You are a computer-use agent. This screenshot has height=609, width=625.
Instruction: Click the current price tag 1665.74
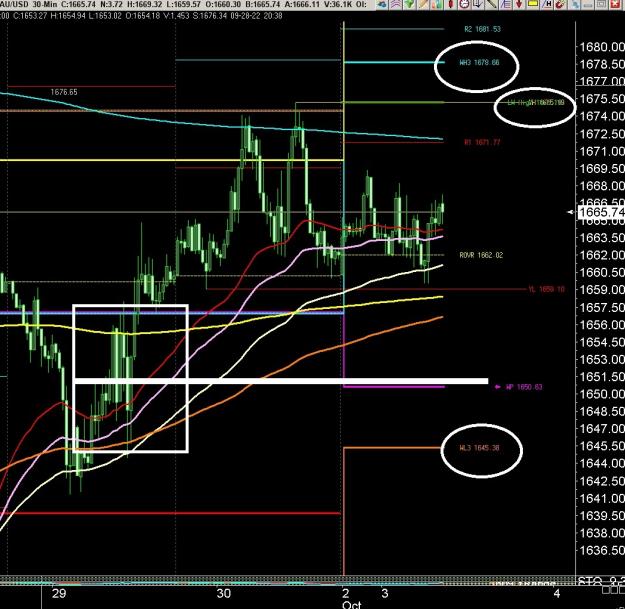(x=601, y=212)
